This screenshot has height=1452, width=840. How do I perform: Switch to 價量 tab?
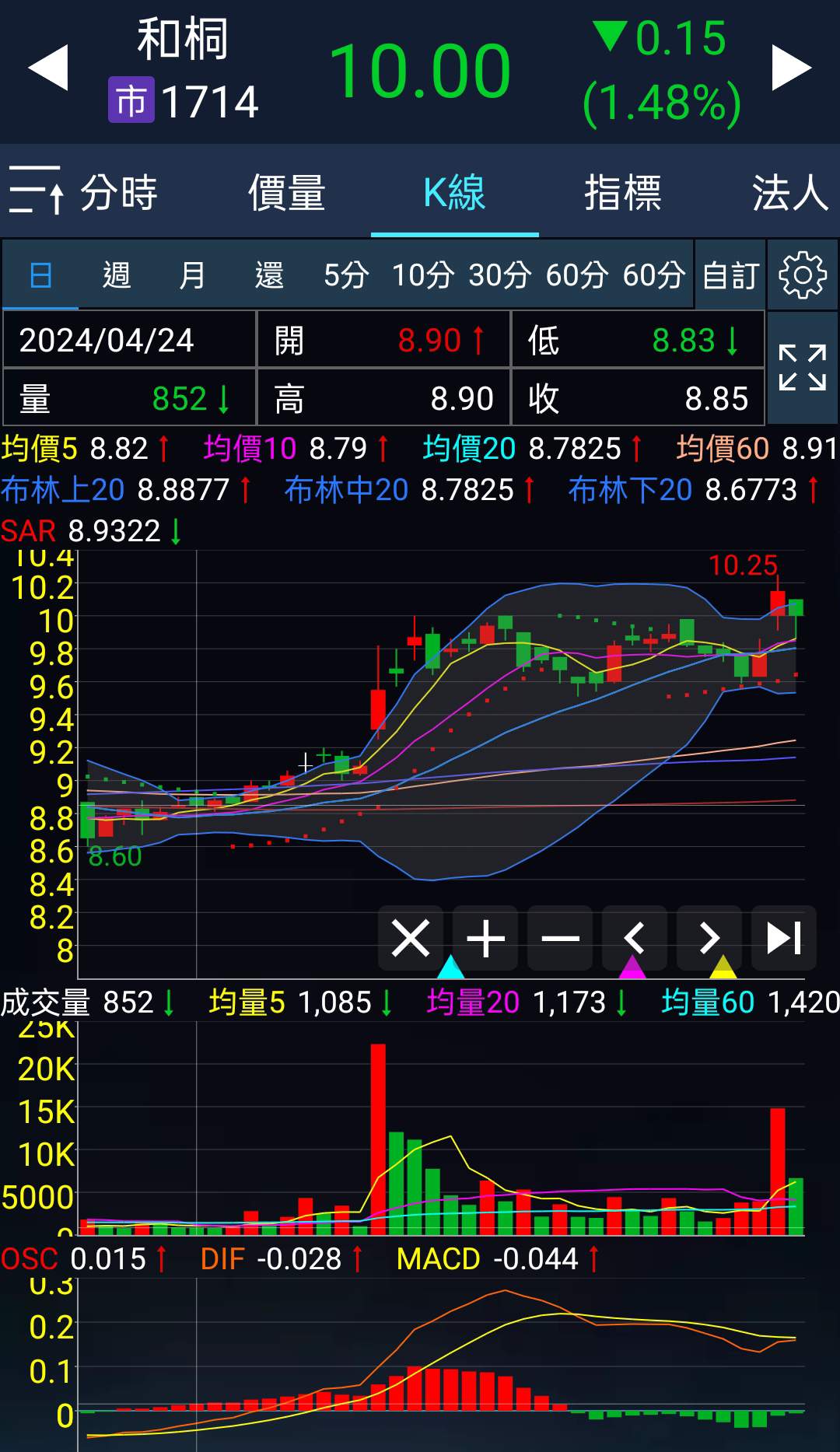(x=286, y=192)
